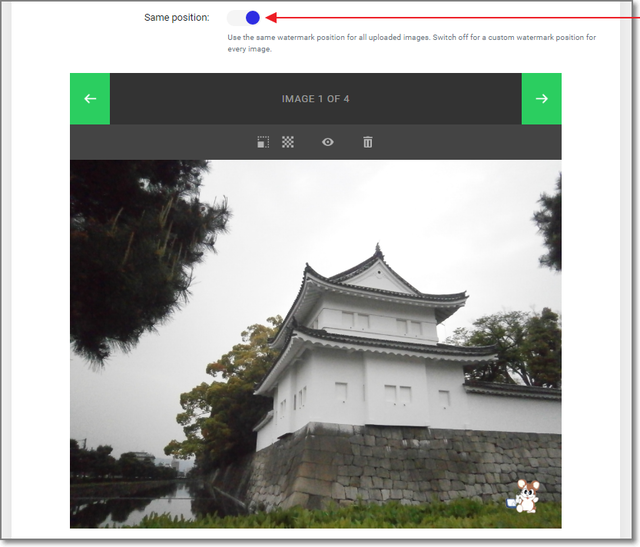Toggle the Same position switch
The image size is (640, 547).
click(244, 18)
